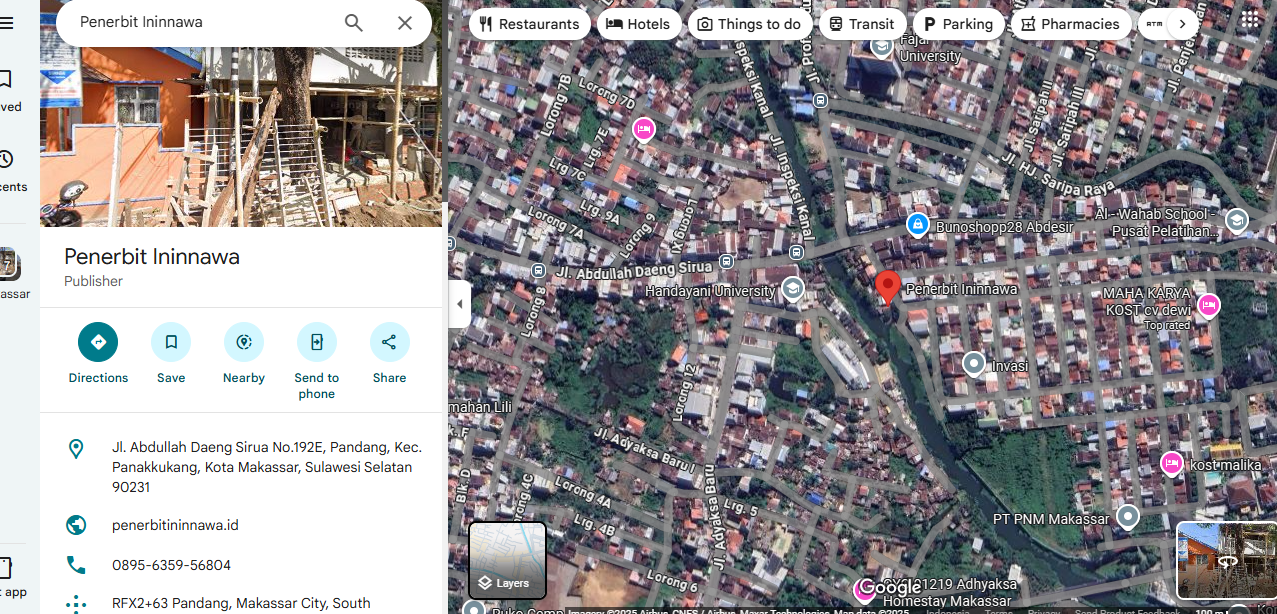Click the Directions icon button

pos(98,342)
